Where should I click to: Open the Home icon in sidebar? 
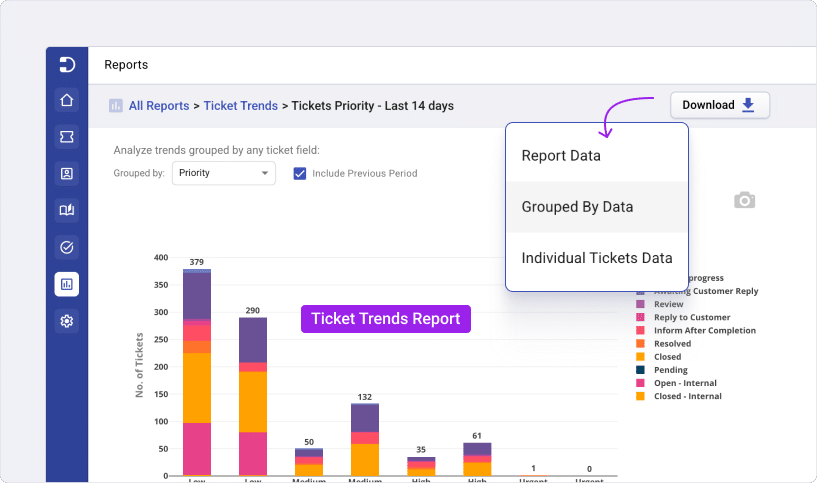(x=67, y=100)
